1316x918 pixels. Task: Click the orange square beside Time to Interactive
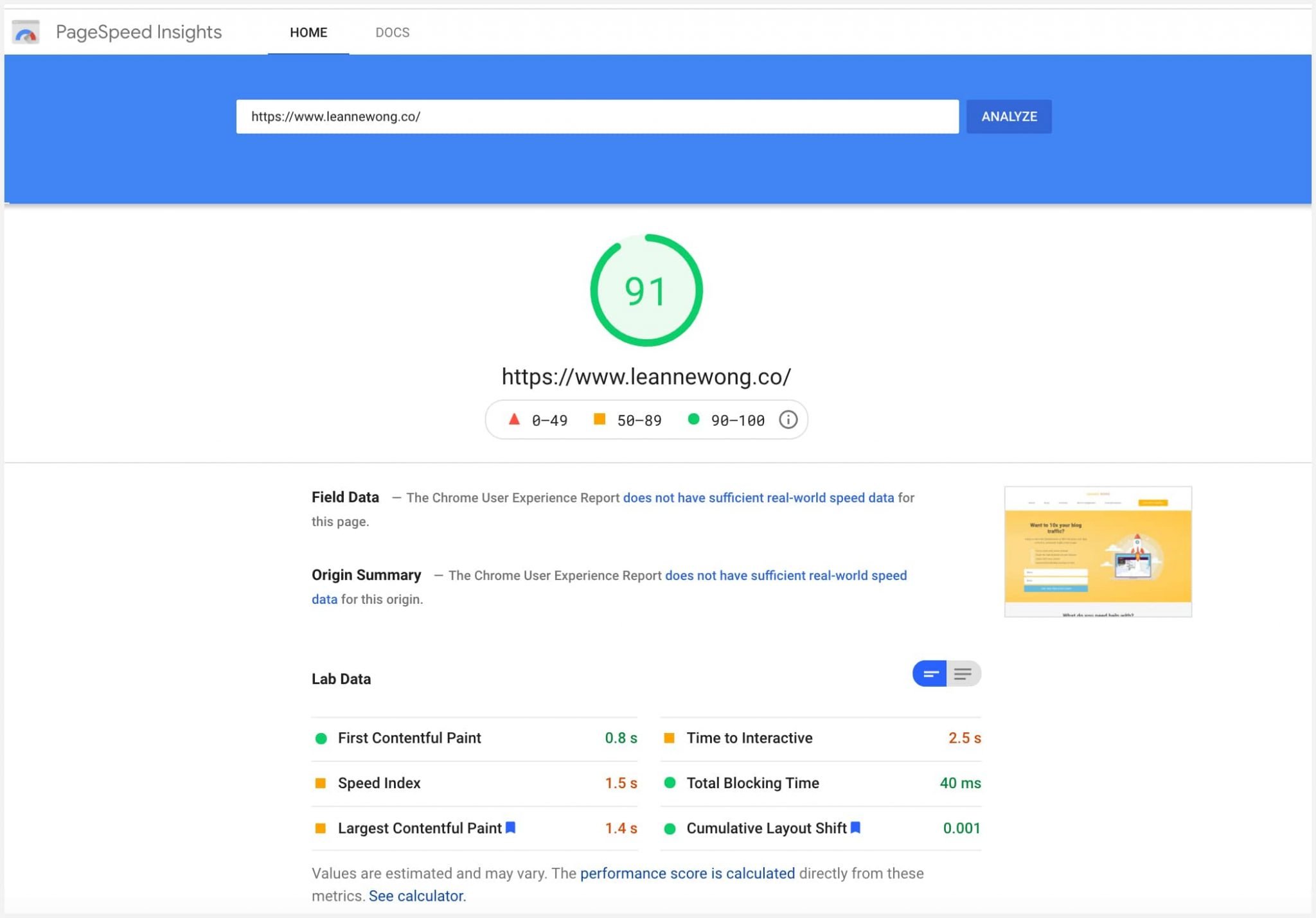click(671, 737)
